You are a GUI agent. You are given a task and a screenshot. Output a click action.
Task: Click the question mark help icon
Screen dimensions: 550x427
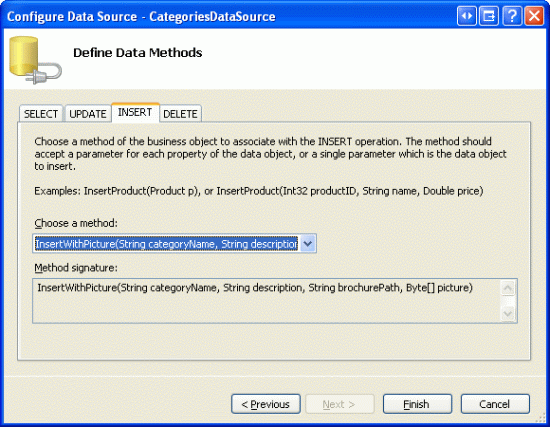point(512,16)
